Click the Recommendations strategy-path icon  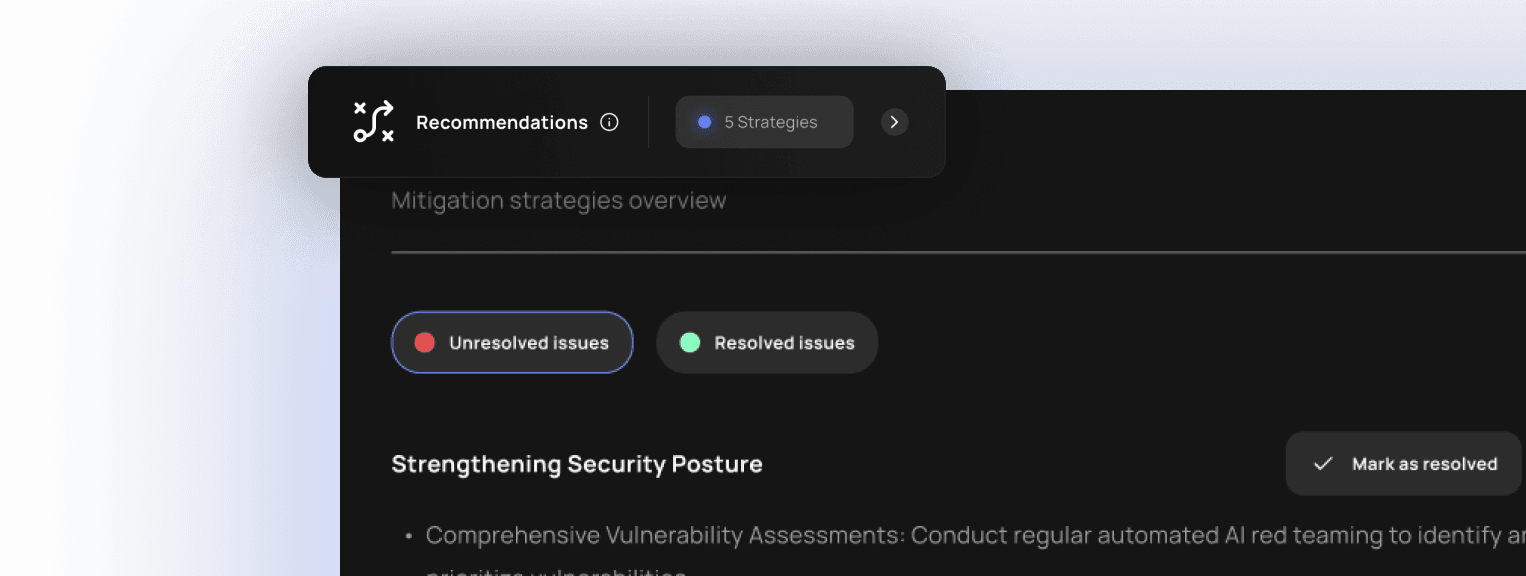click(x=371, y=122)
